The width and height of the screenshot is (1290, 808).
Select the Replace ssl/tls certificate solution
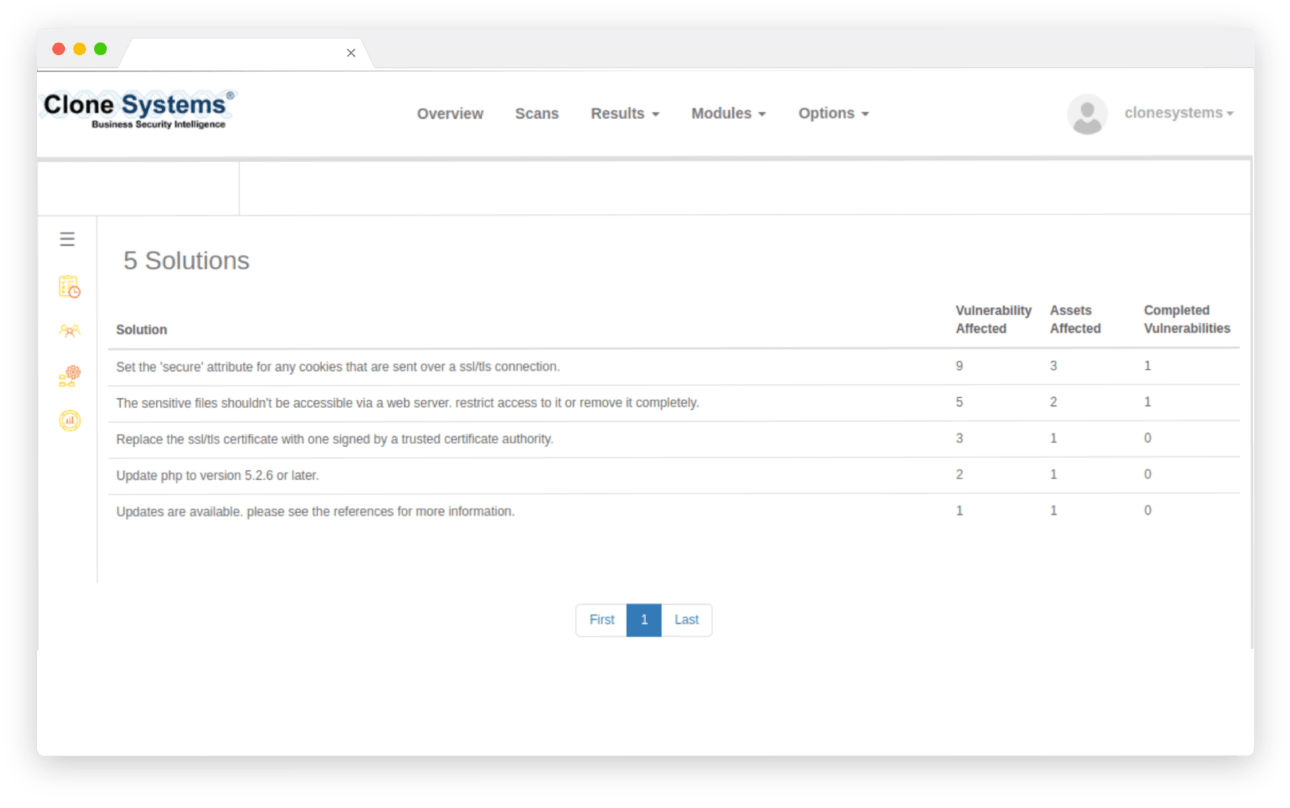point(674,439)
